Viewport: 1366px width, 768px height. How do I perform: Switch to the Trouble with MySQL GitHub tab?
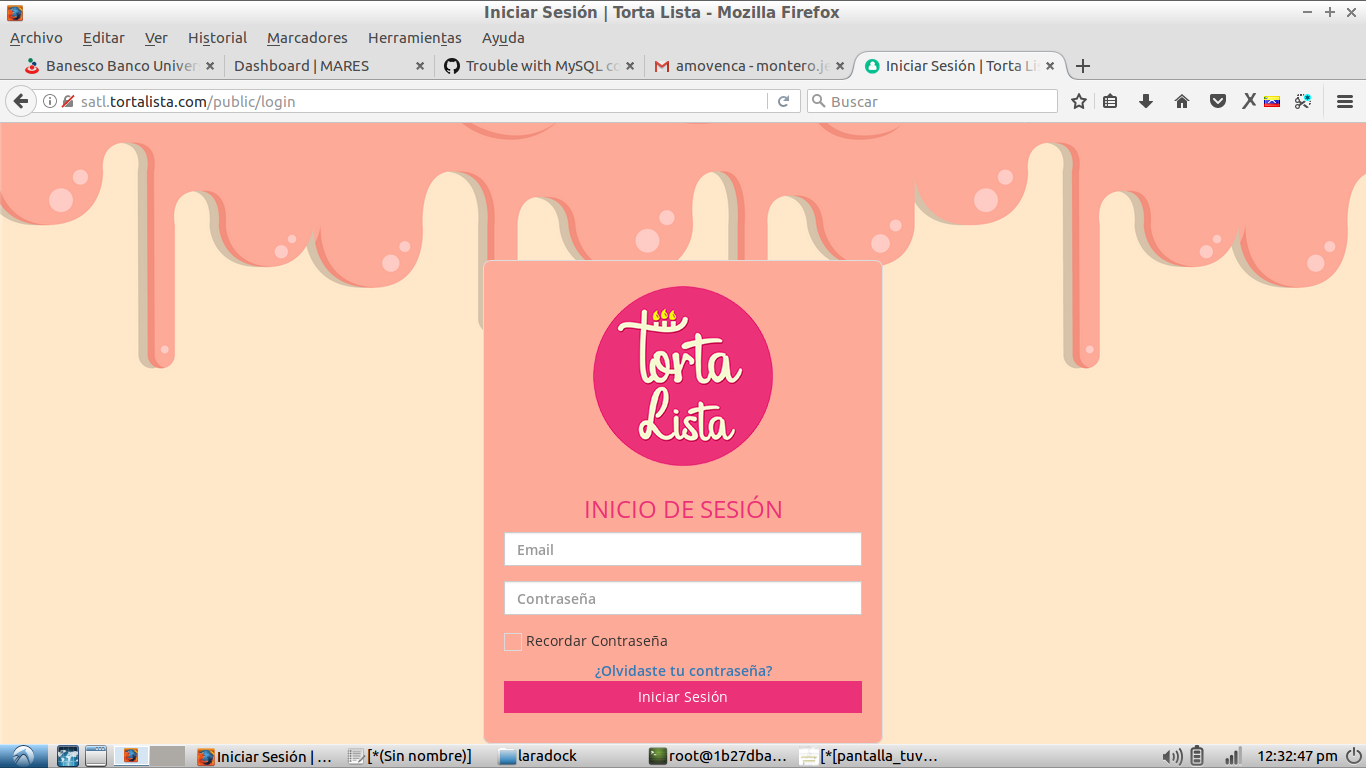point(540,66)
